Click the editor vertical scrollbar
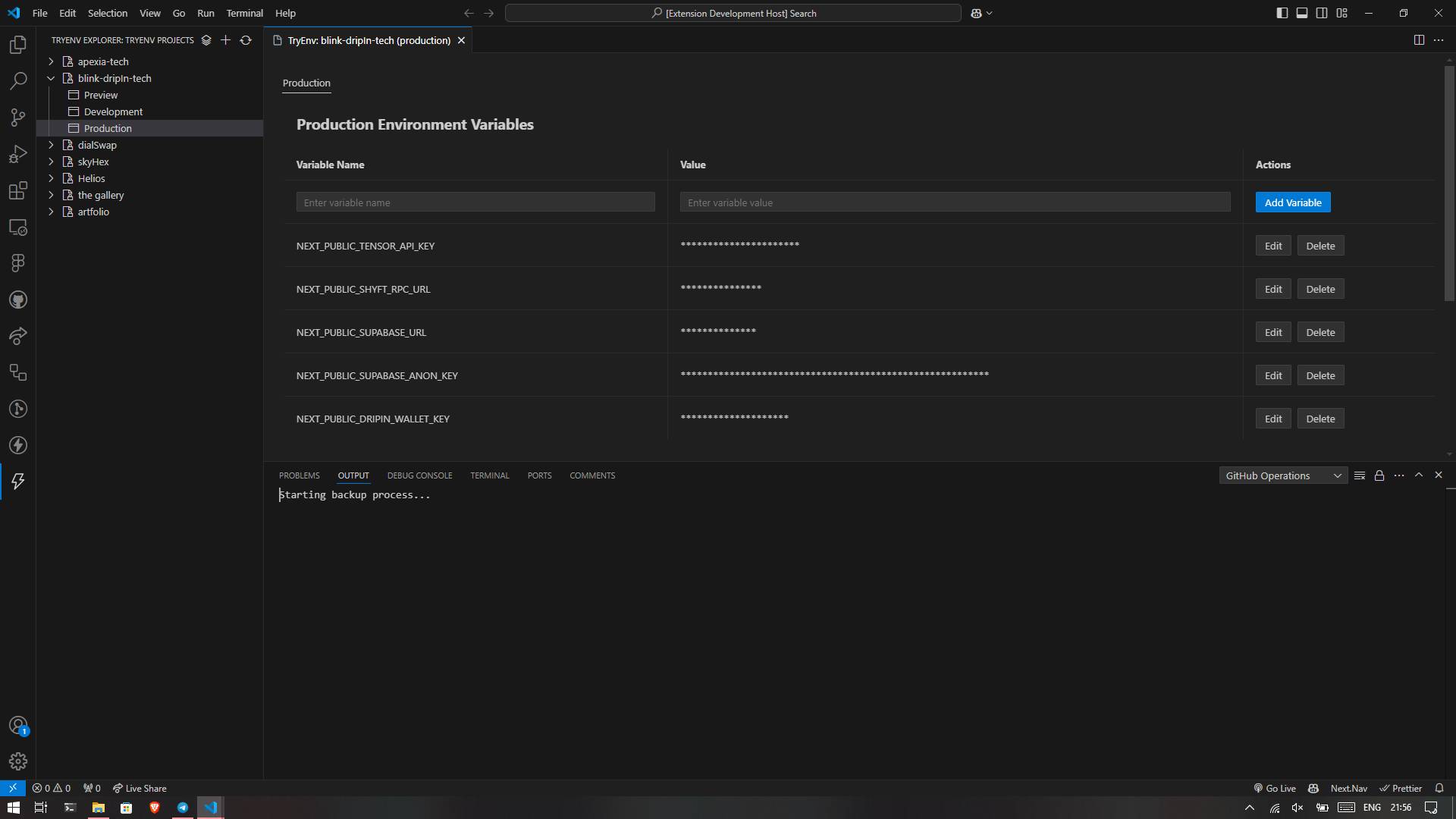The height and width of the screenshot is (819, 1456). (x=1449, y=184)
